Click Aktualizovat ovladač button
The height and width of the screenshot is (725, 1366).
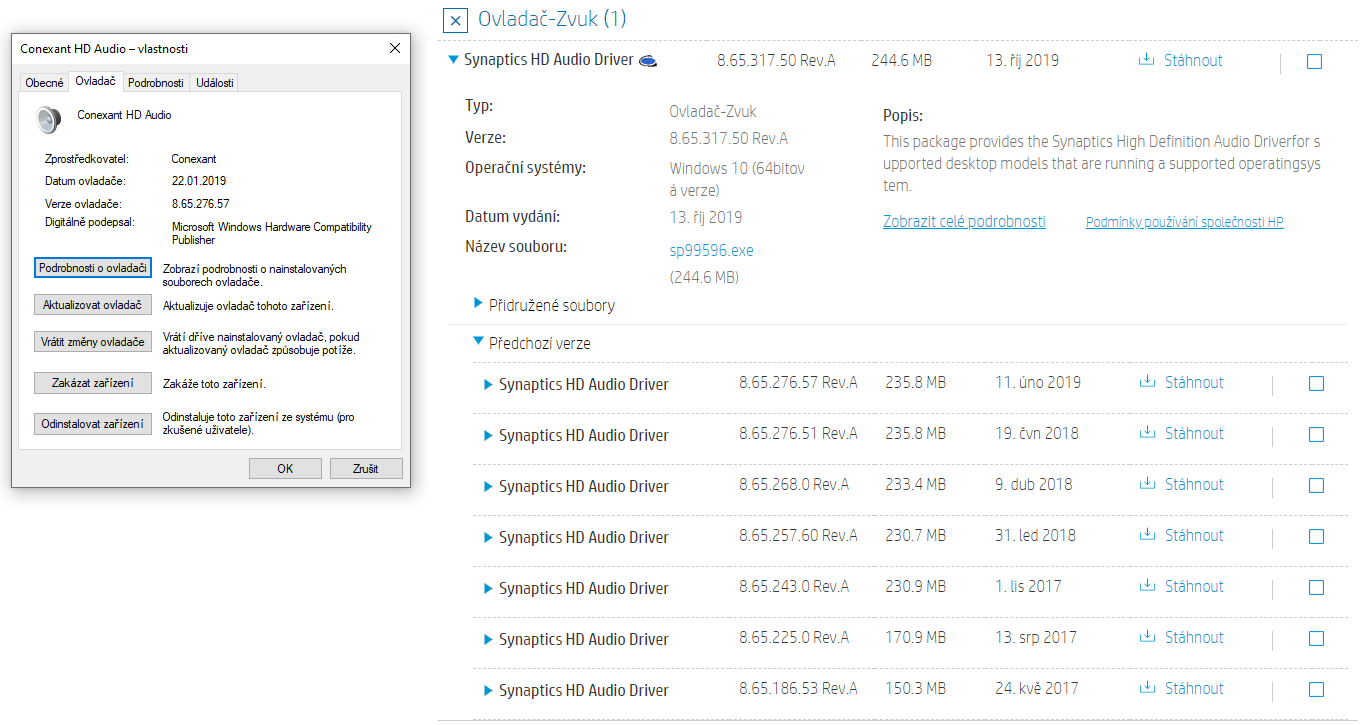click(x=93, y=305)
